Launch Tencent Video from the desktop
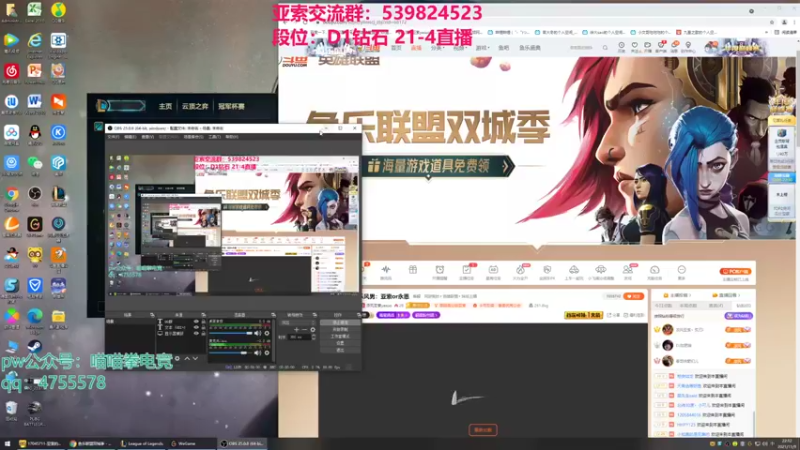This screenshot has height=450, width=800. [x=11, y=40]
